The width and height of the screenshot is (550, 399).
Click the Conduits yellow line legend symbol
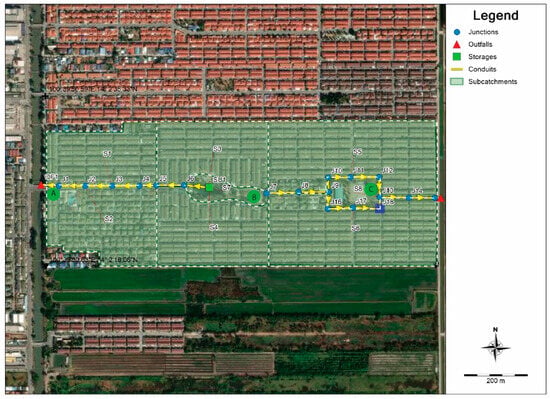pyautogui.click(x=457, y=69)
